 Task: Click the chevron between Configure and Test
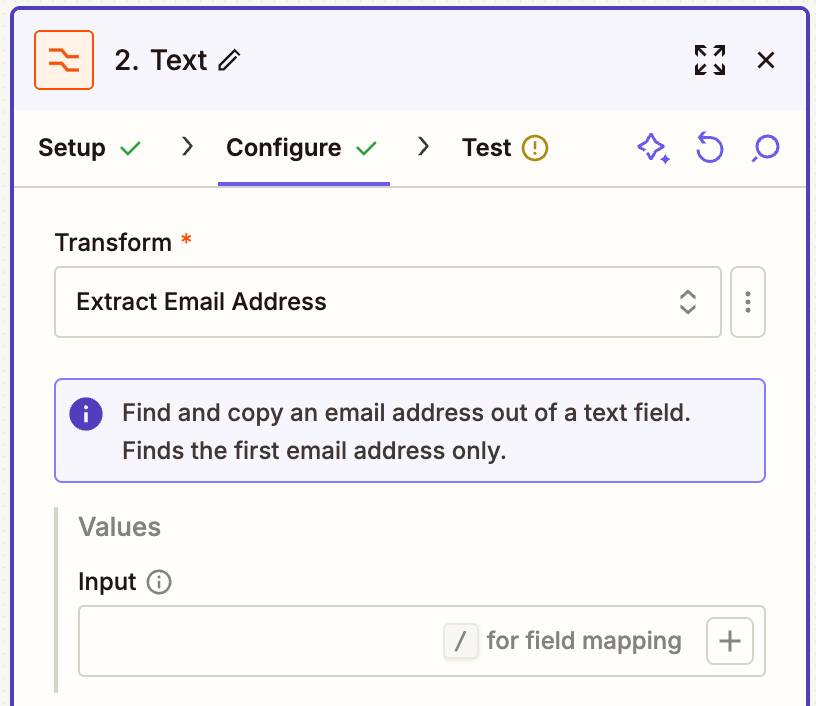click(424, 147)
